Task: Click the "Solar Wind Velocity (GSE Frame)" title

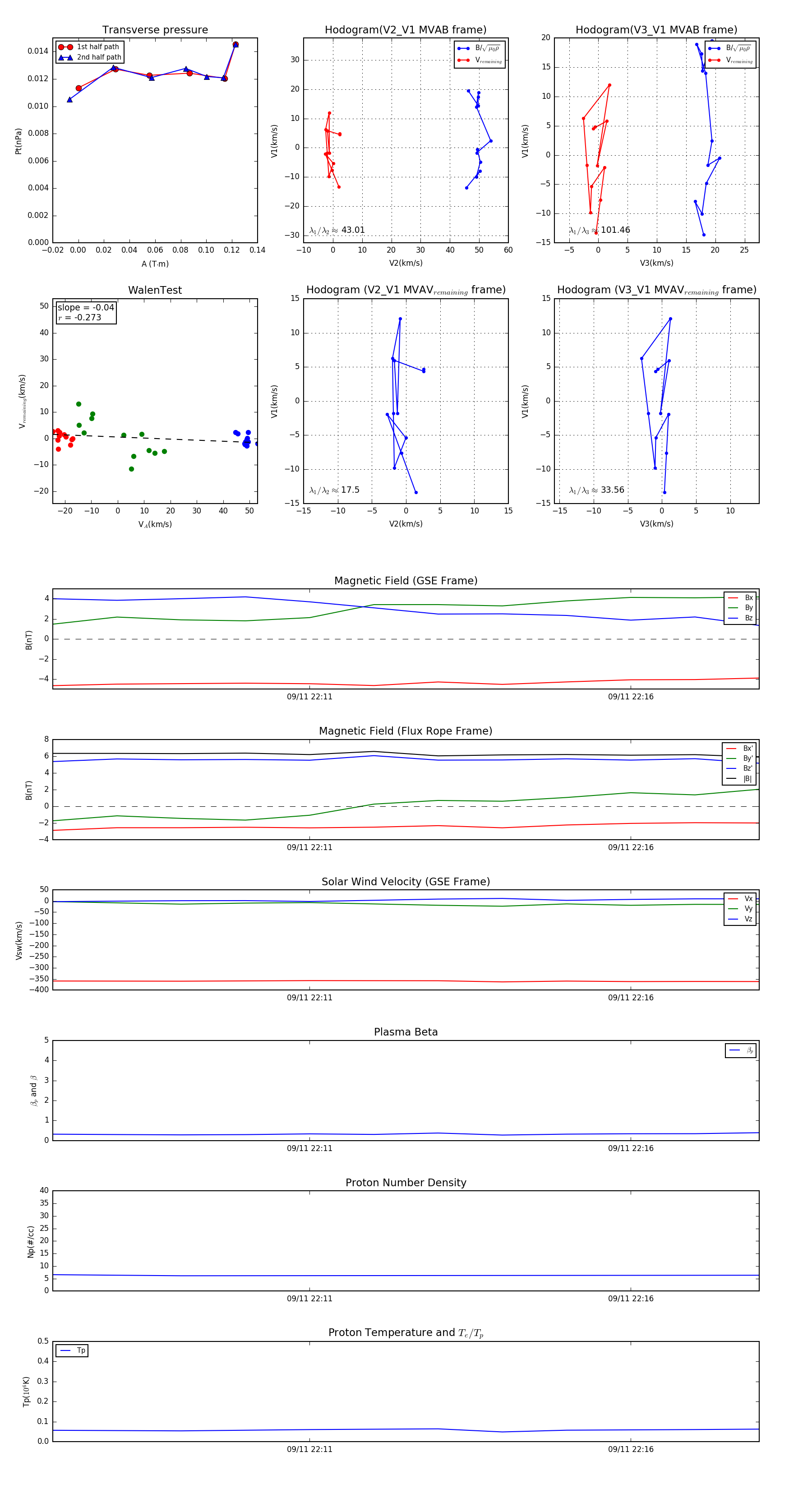Action: point(406,882)
